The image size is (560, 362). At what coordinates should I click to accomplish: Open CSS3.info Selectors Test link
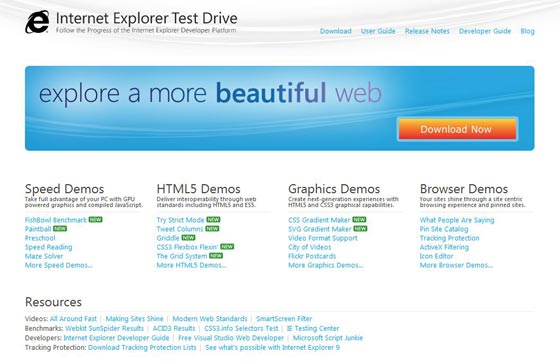(241, 328)
